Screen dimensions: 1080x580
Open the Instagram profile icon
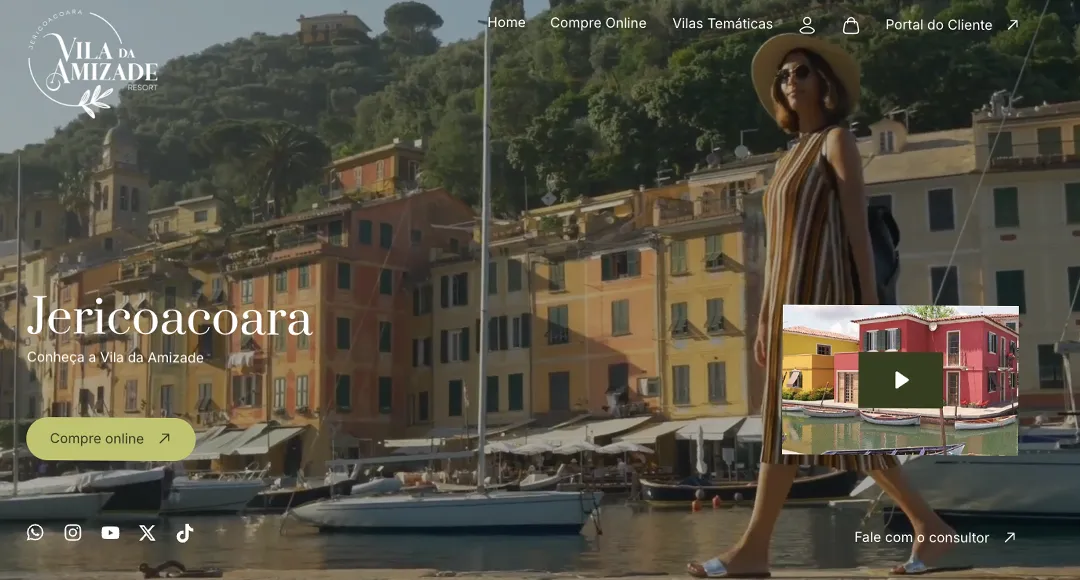(73, 533)
